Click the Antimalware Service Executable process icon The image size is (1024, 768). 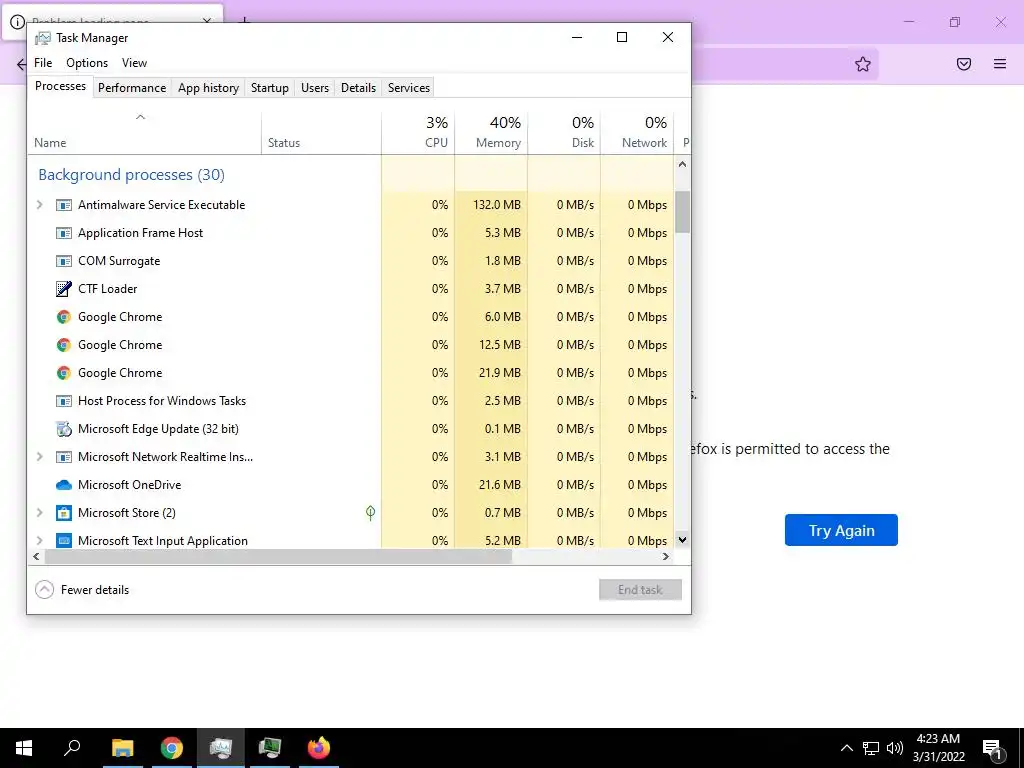click(x=63, y=205)
